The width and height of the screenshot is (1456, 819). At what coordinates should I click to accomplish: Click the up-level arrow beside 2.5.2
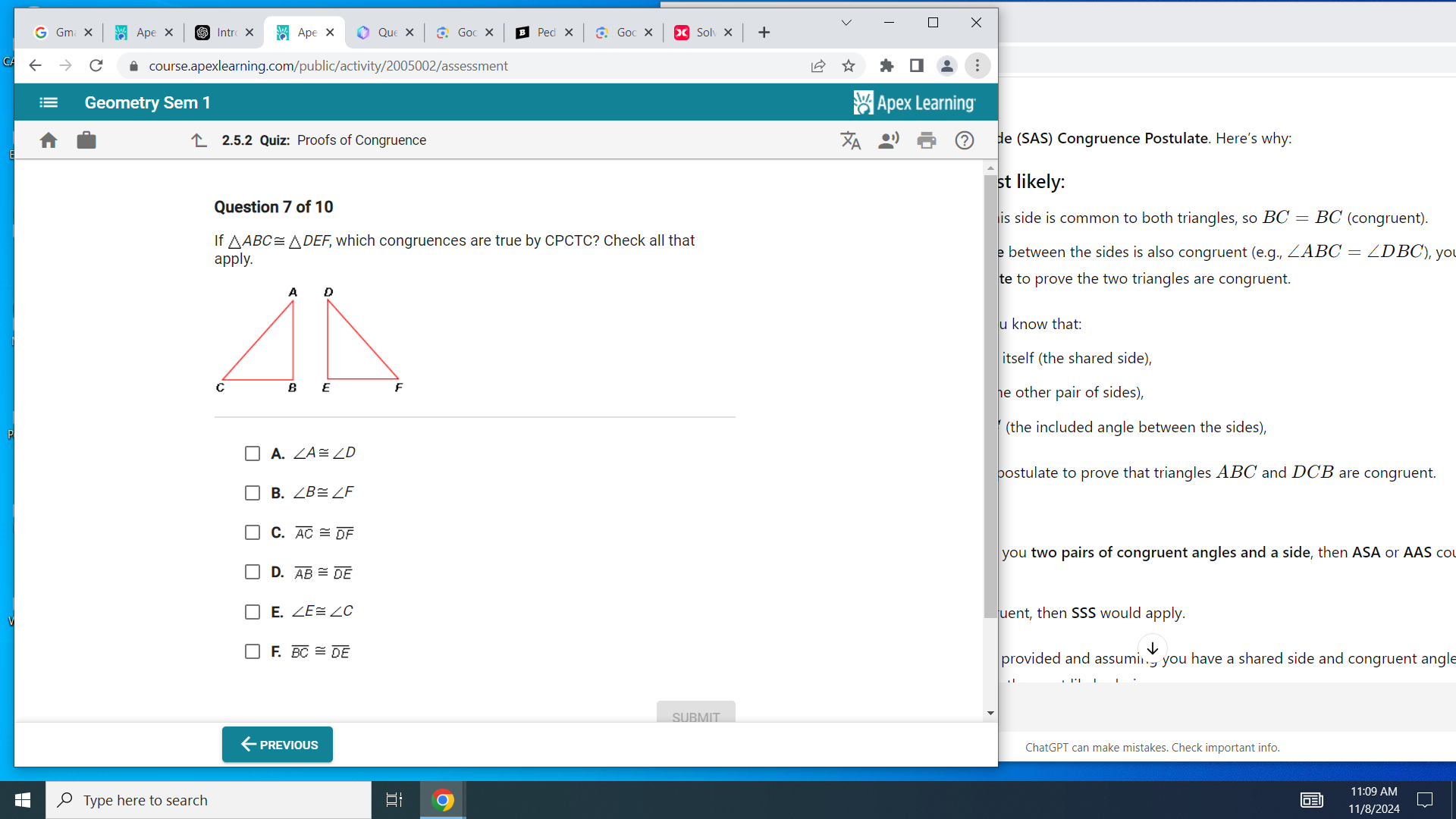[199, 140]
